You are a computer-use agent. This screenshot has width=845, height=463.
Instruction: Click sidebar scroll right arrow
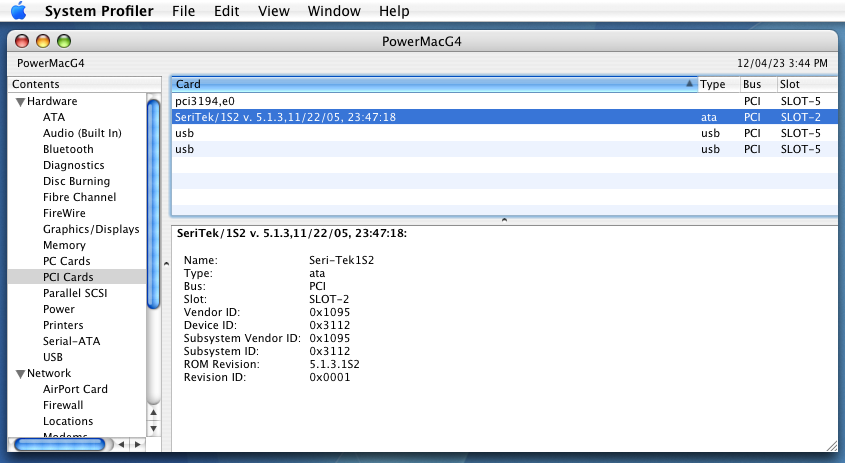138,445
